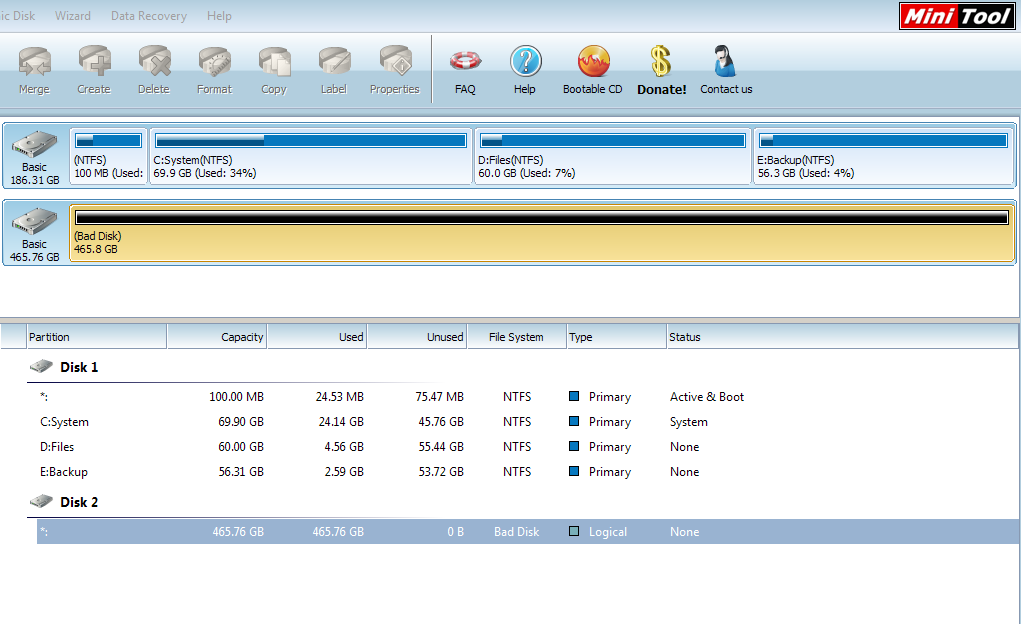
Task: Open the Data Recovery menu
Action: tap(148, 16)
